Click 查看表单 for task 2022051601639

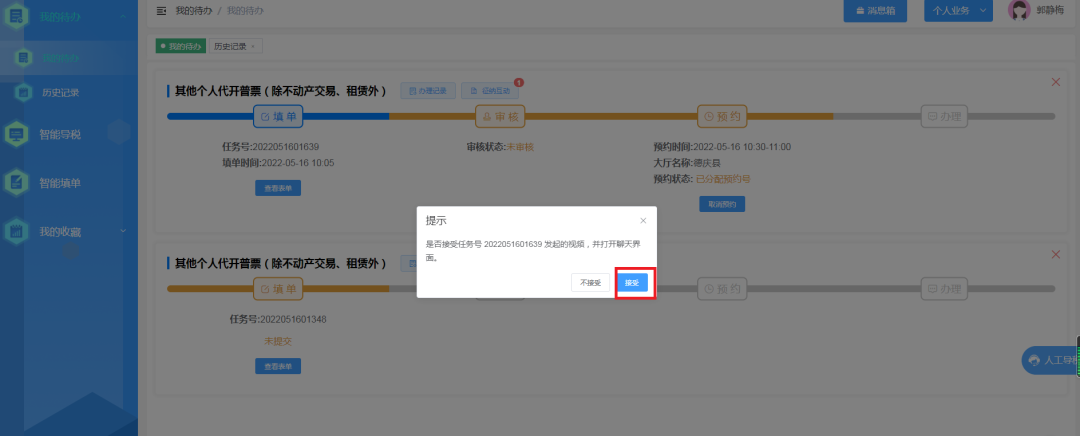click(x=278, y=187)
